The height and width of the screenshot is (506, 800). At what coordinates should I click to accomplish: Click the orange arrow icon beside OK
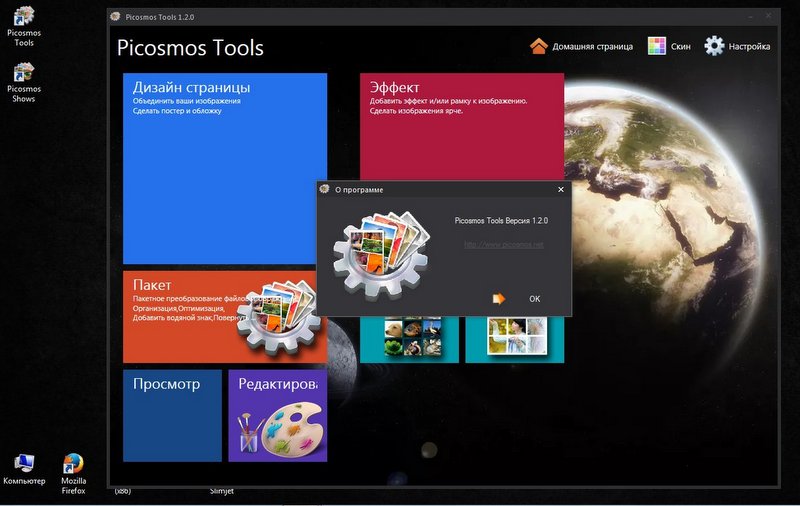click(x=498, y=298)
